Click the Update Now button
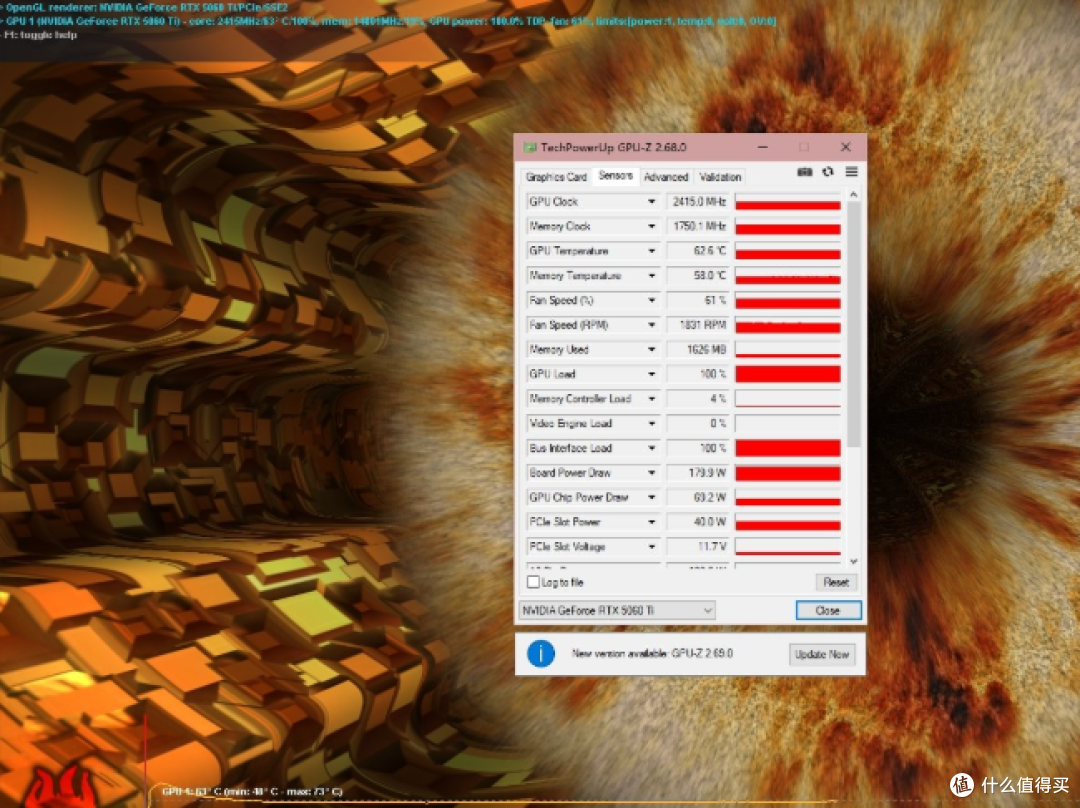1080x808 pixels. point(822,654)
